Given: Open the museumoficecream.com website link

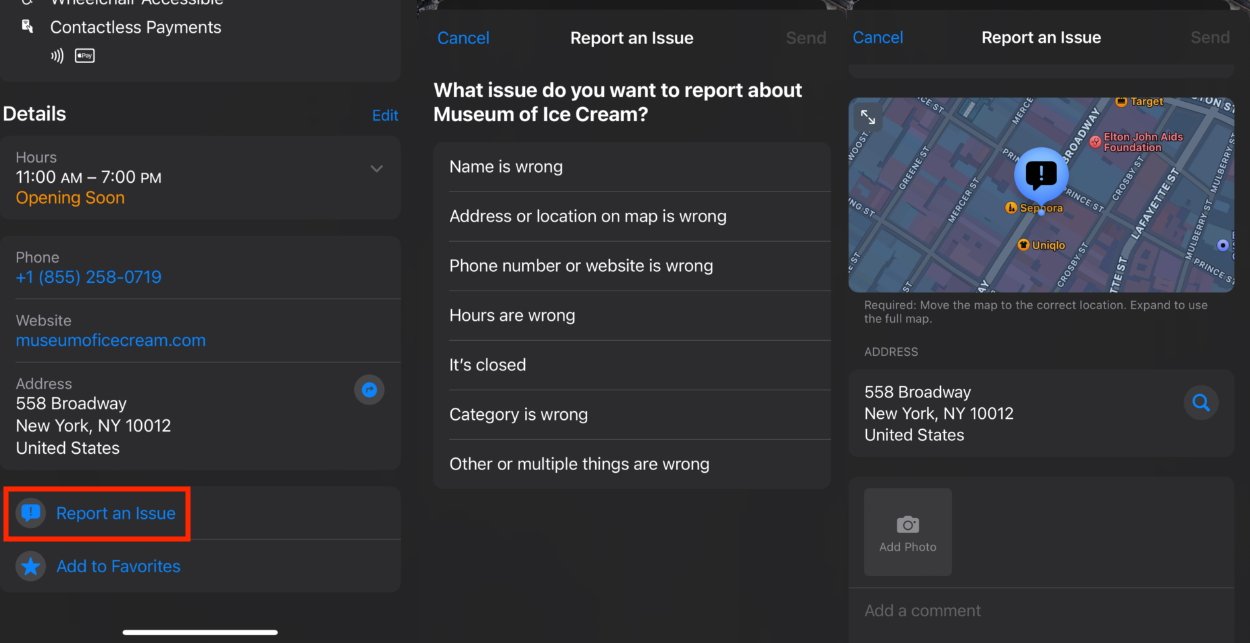Looking at the screenshot, I should pos(110,340).
